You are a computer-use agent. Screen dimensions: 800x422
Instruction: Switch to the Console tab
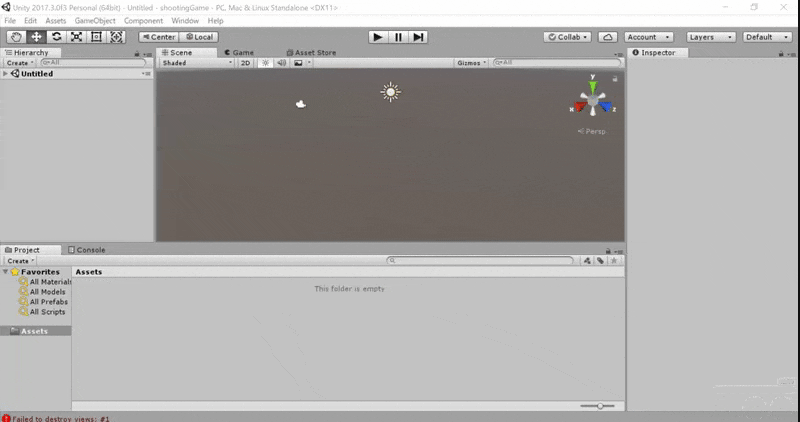[x=87, y=250]
